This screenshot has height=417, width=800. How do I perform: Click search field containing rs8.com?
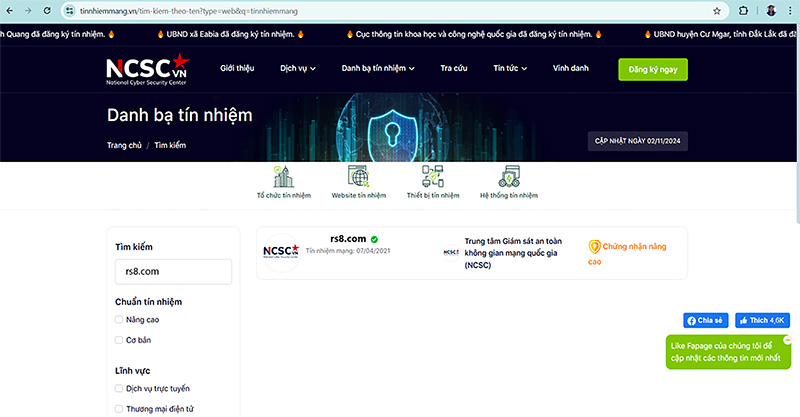173,272
